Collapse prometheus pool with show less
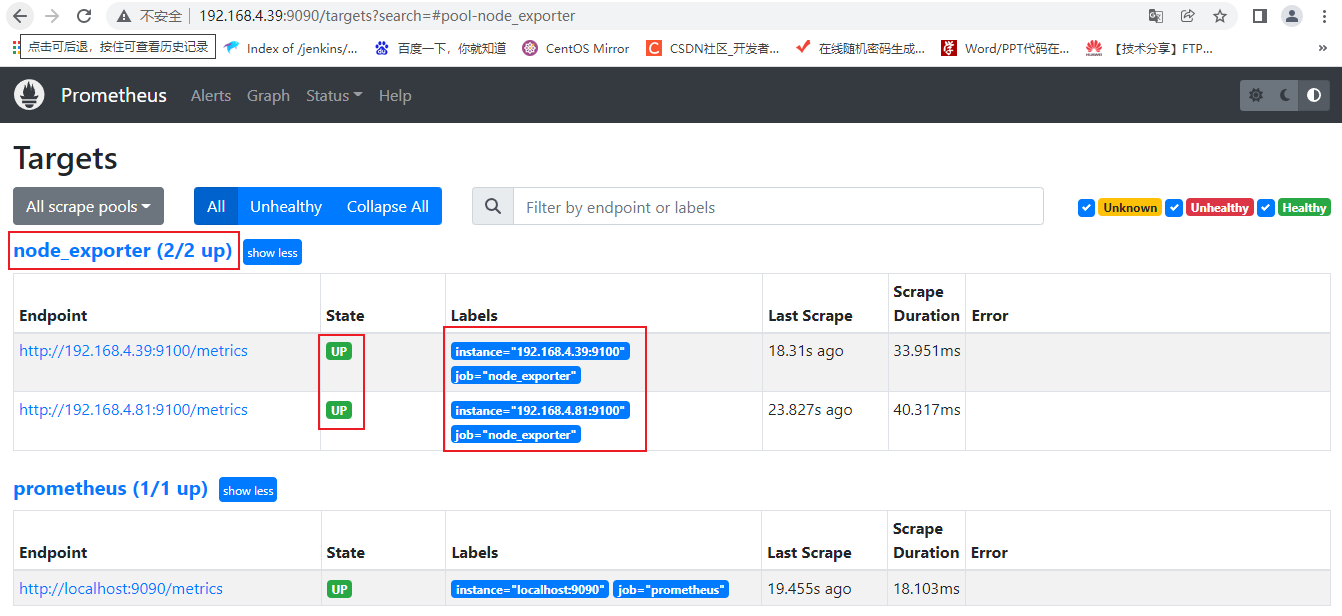Image resolution: width=1342 pixels, height=616 pixels. (x=248, y=490)
